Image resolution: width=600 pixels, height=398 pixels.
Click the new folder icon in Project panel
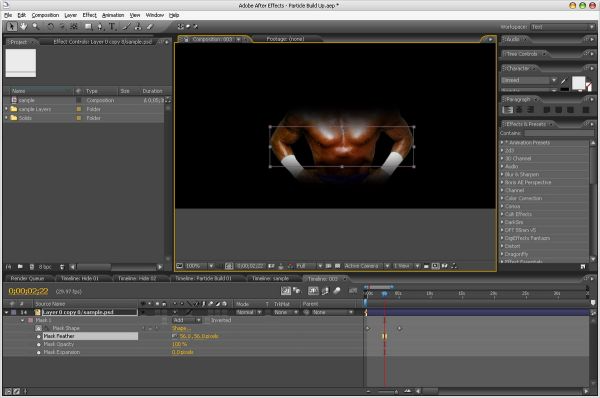[20, 266]
